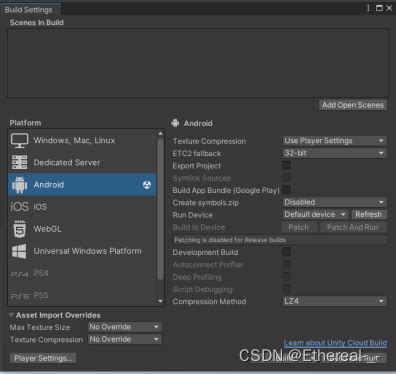The image size is (396, 374).
Task: Select Dedicated Server platform
Action: pyautogui.click(x=82, y=162)
